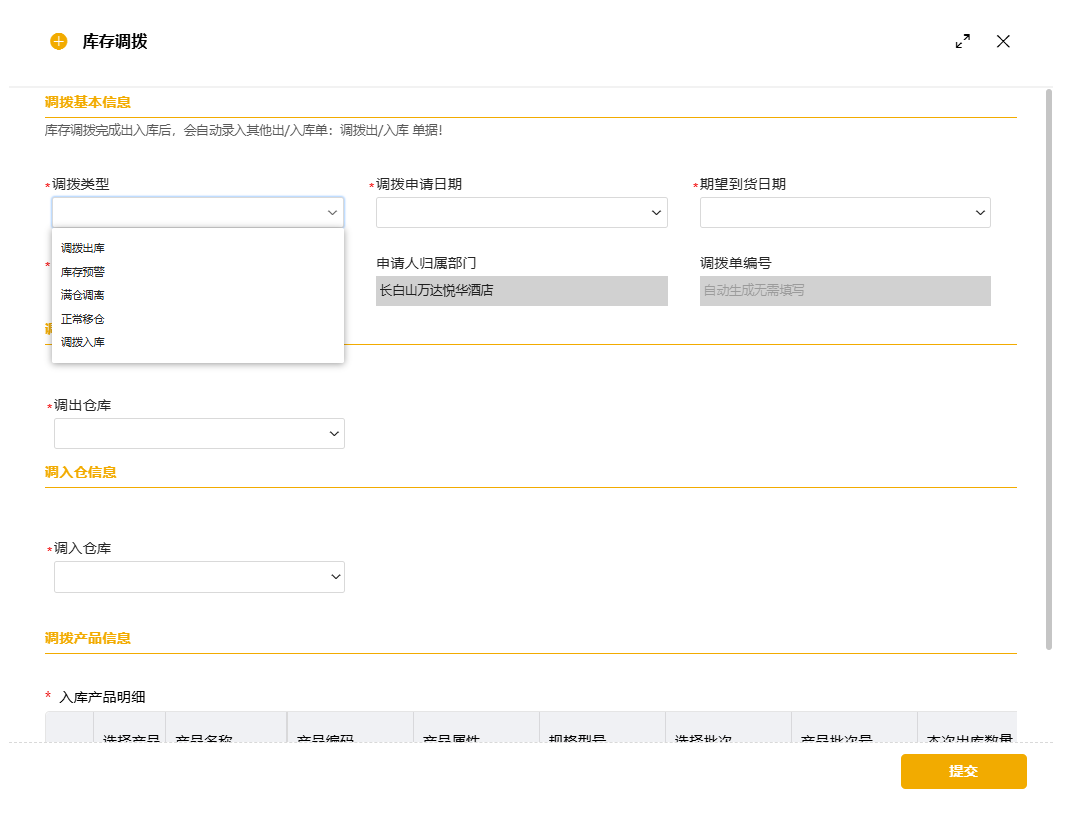Close the 库存调拨 dialog
The height and width of the screenshot is (825, 1068).
pos(1003,41)
